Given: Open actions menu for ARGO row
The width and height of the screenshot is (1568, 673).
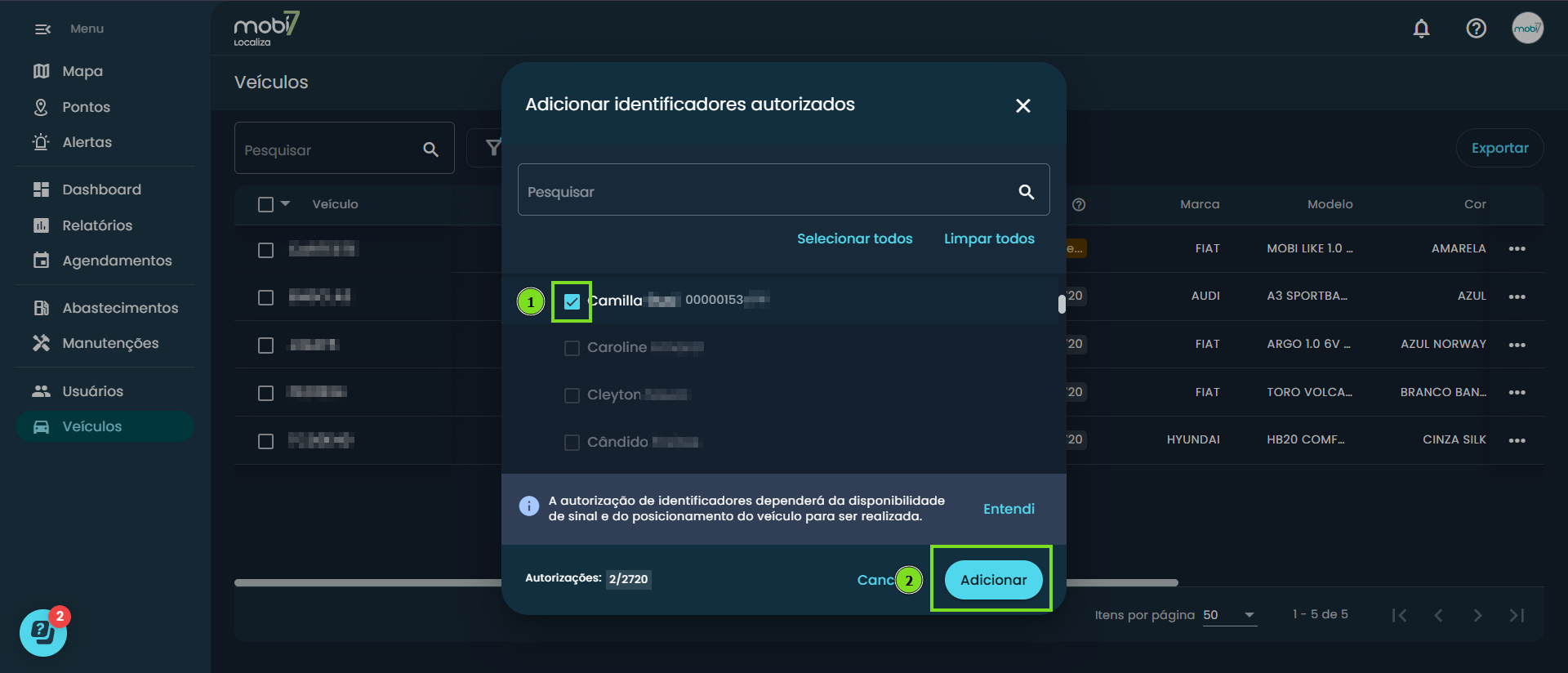Looking at the screenshot, I should tap(1517, 345).
